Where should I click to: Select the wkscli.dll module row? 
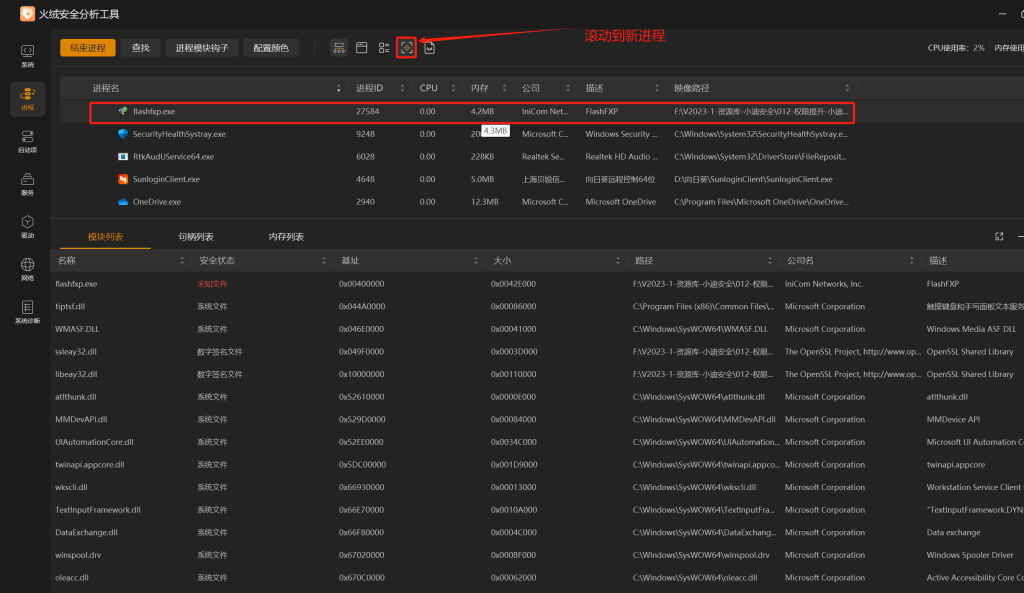(537, 487)
